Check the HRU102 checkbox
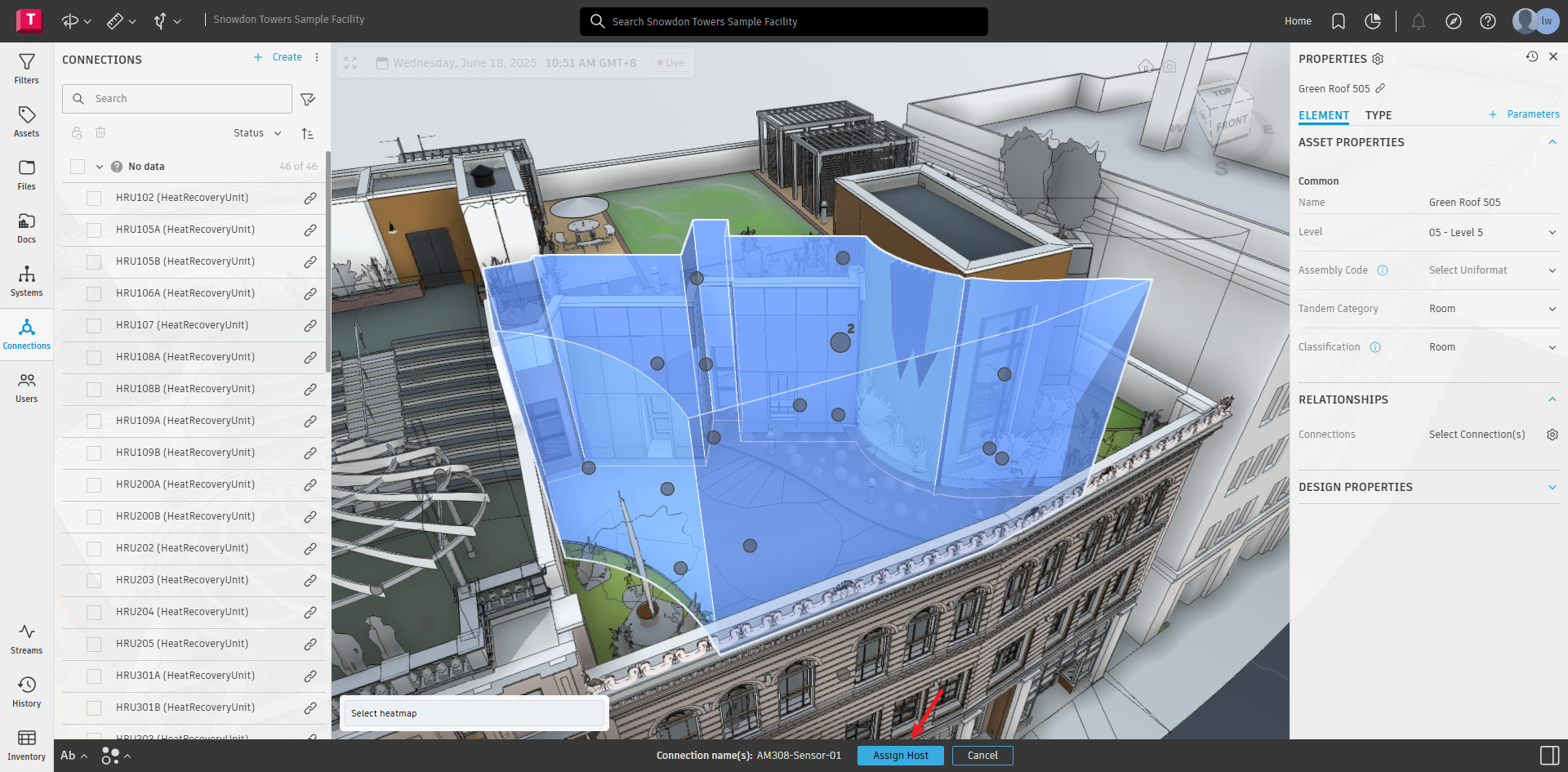Screen dimensions: 1568x772 [94, 199]
